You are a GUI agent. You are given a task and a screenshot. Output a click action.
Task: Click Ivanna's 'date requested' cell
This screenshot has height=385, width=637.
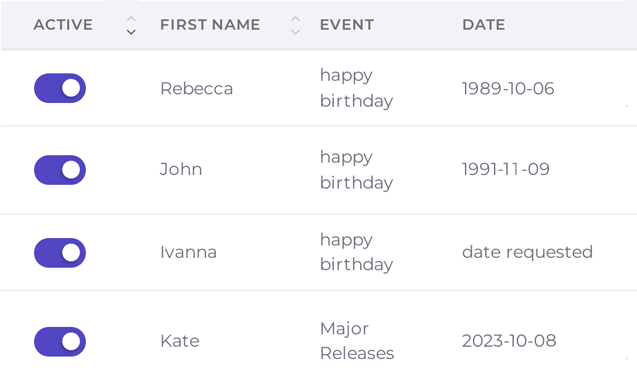pos(527,252)
